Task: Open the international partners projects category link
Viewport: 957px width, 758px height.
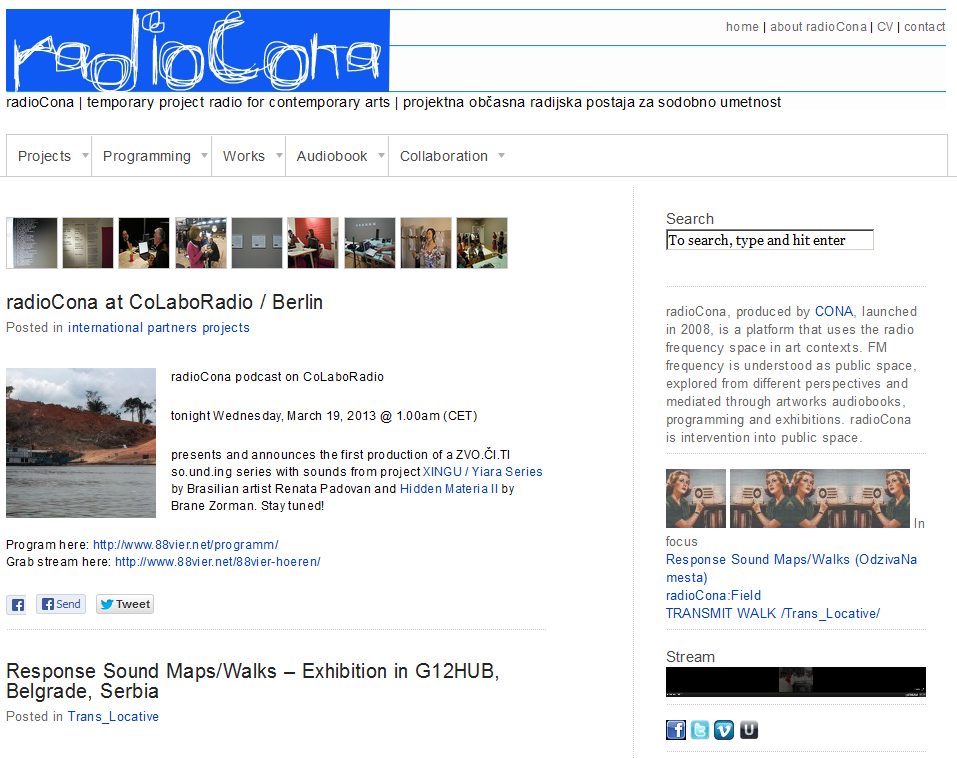Action: click(159, 328)
